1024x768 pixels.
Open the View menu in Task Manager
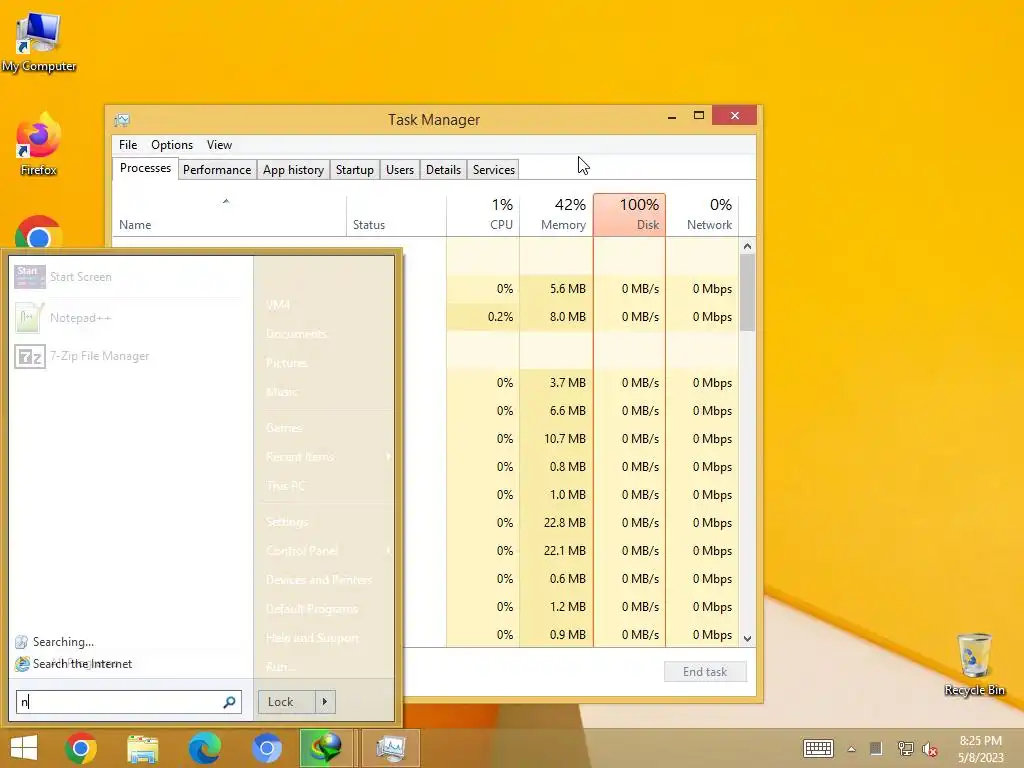(219, 145)
